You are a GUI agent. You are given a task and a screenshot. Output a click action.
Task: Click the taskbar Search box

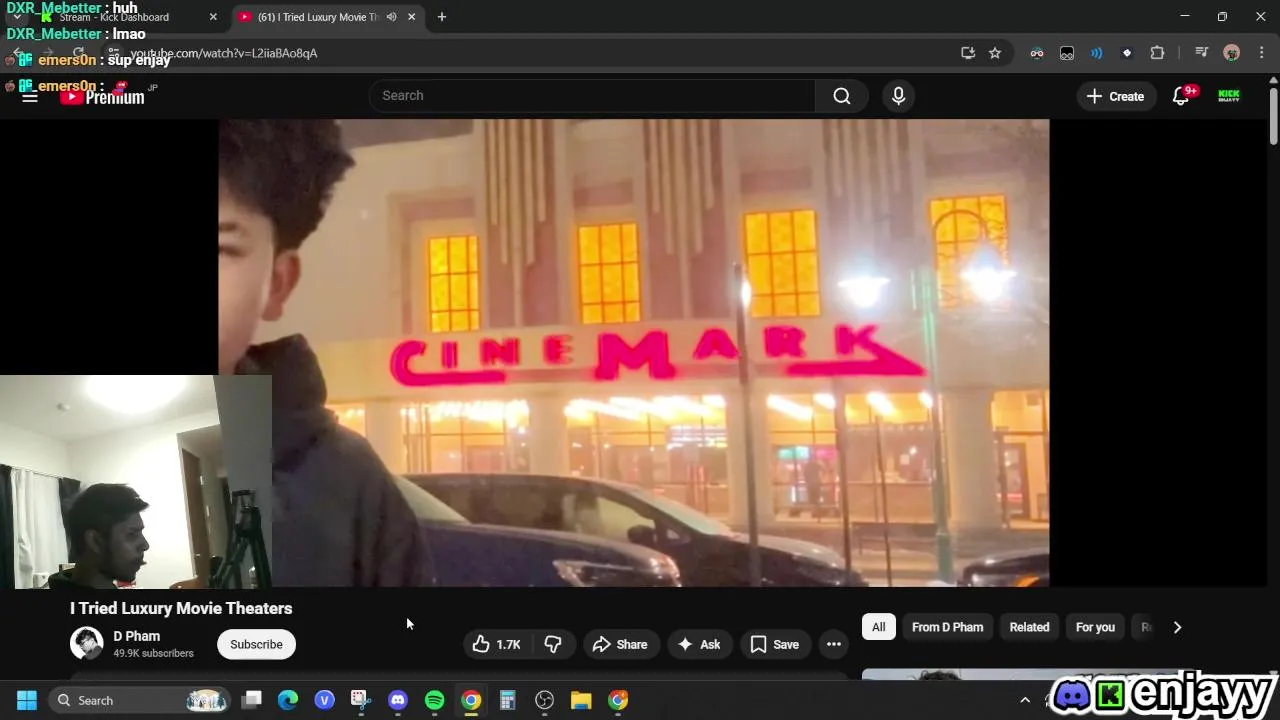140,700
